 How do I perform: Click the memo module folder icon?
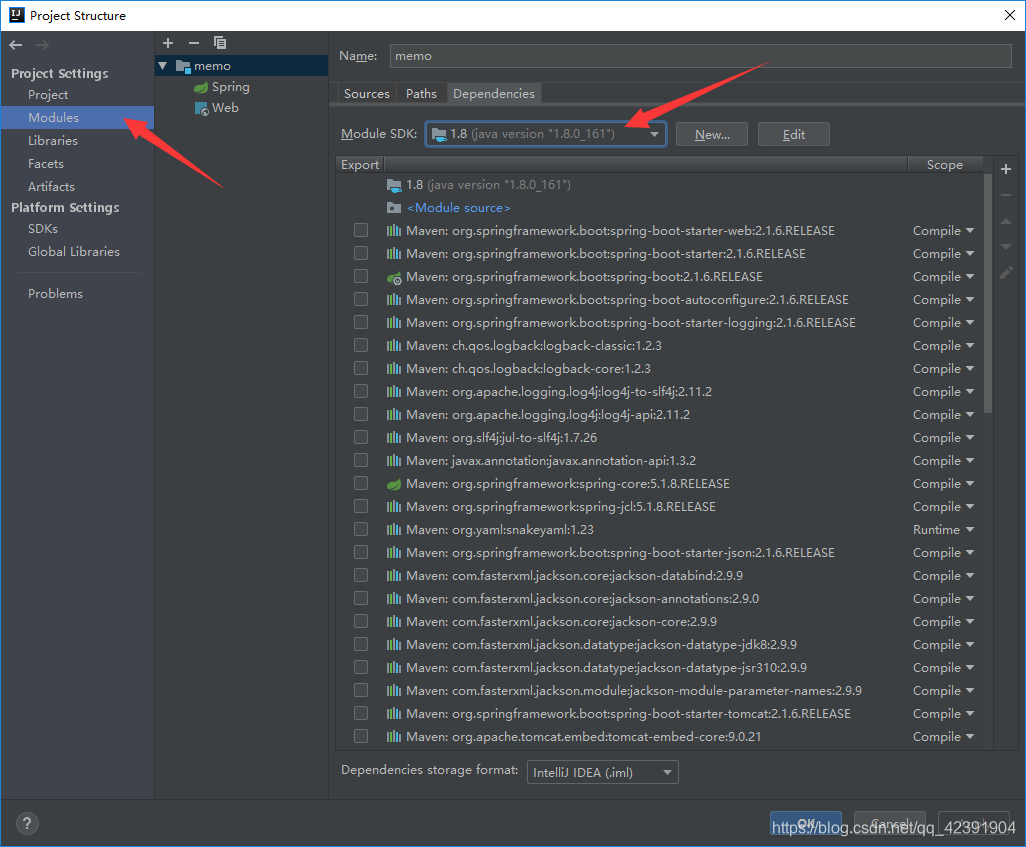point(183,66)
